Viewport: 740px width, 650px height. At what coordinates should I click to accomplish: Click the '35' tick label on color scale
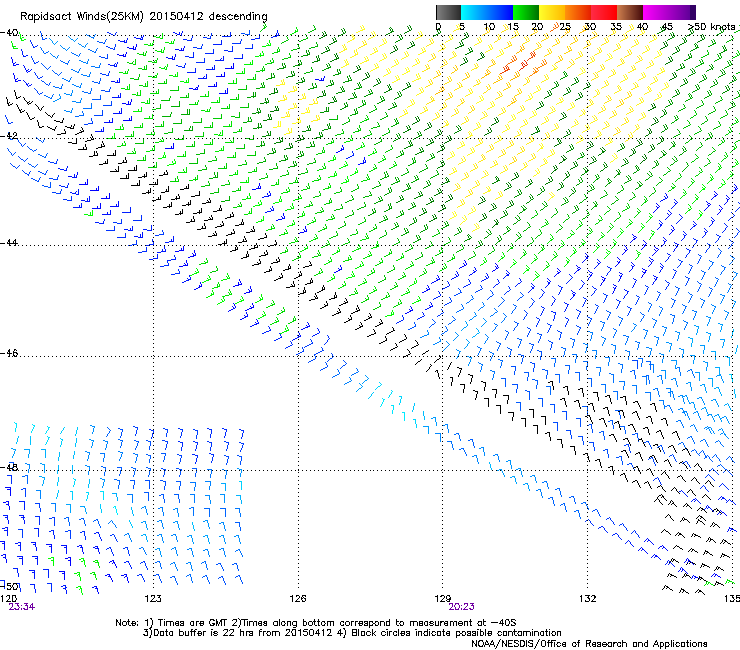[x=616, y=26]
